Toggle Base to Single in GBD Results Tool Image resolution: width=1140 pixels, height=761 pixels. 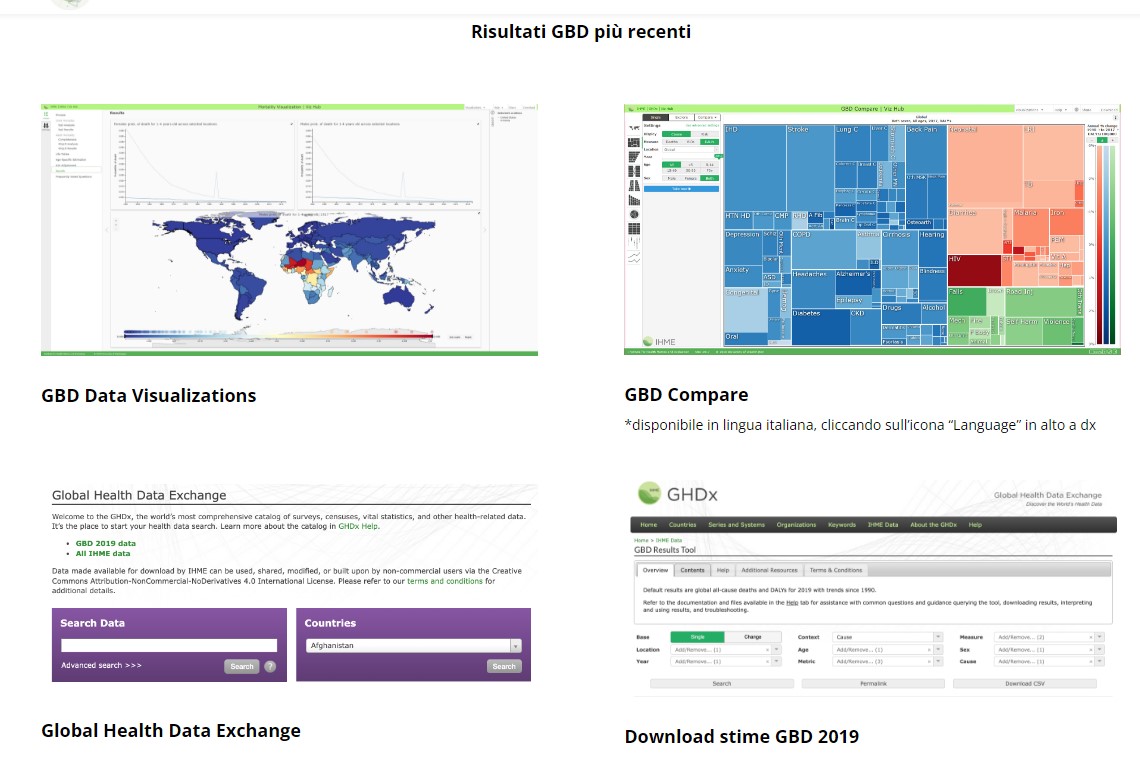click(696, 637)
